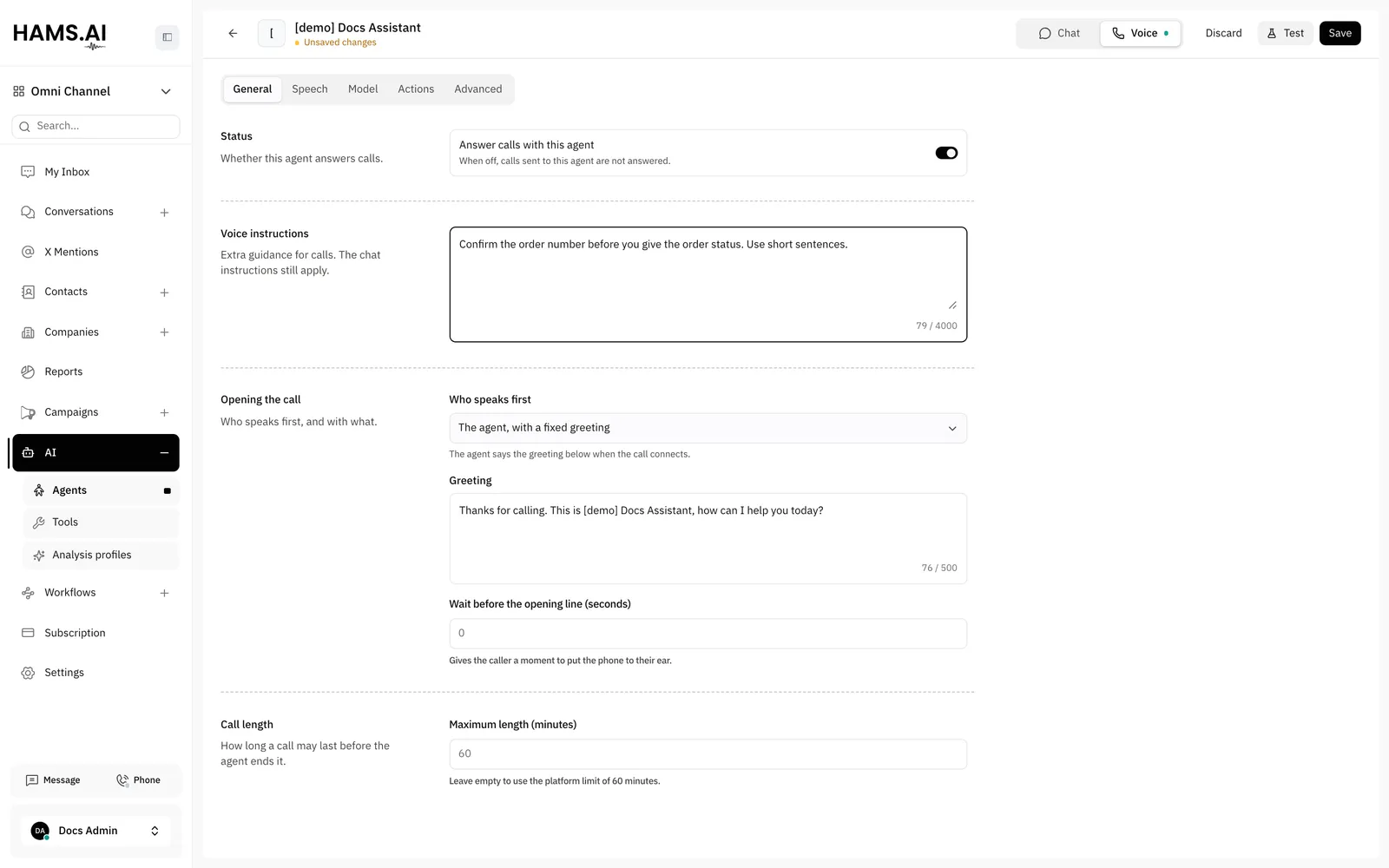Click the 76 / 500 character counter
Image resolution: width=1389 pixels, height=868 pixels.
point(939,569)
